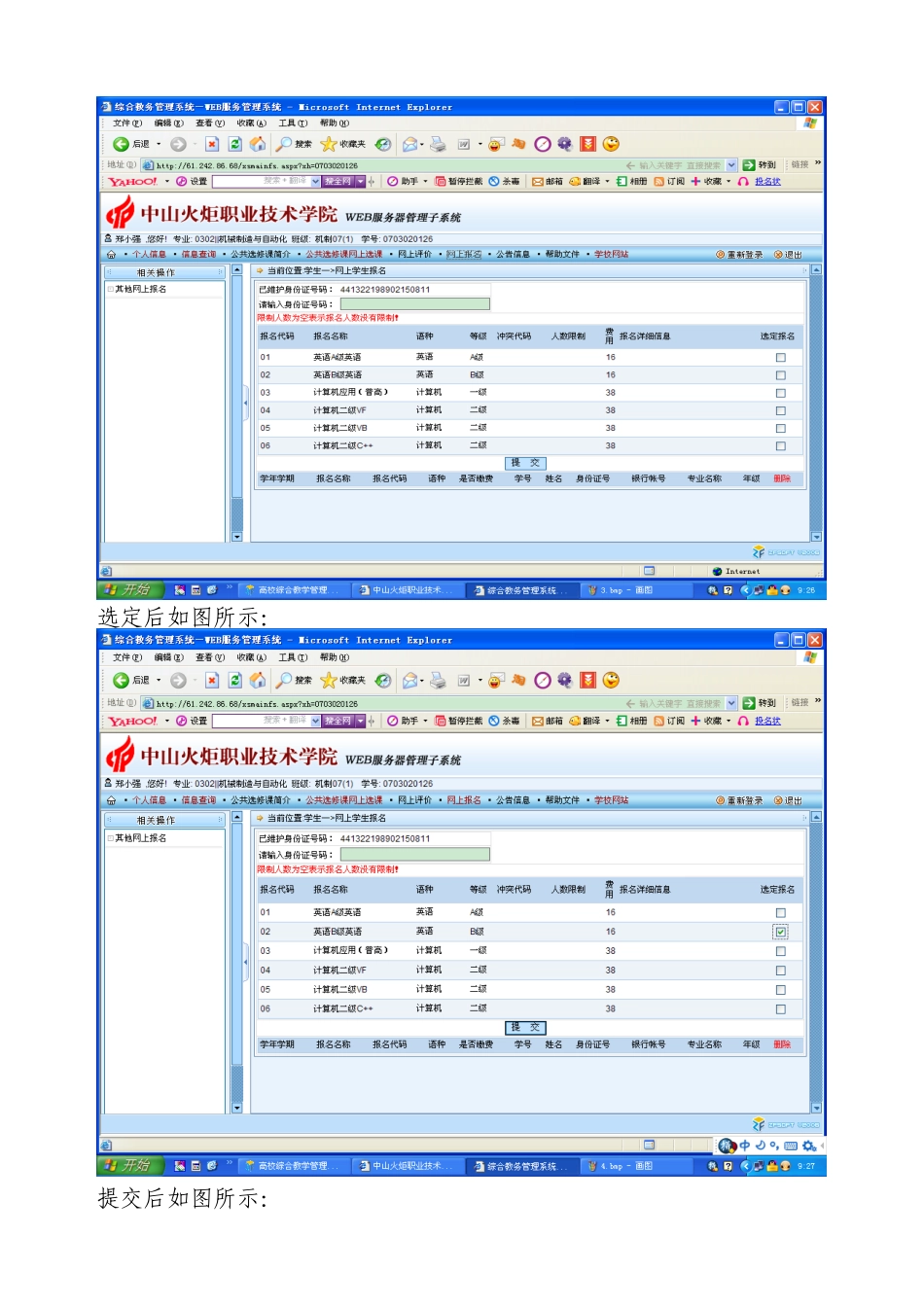Click the Print icon in the lower browser toolbar
Viewport: 924px width, 1307px height.
point(438,680)
